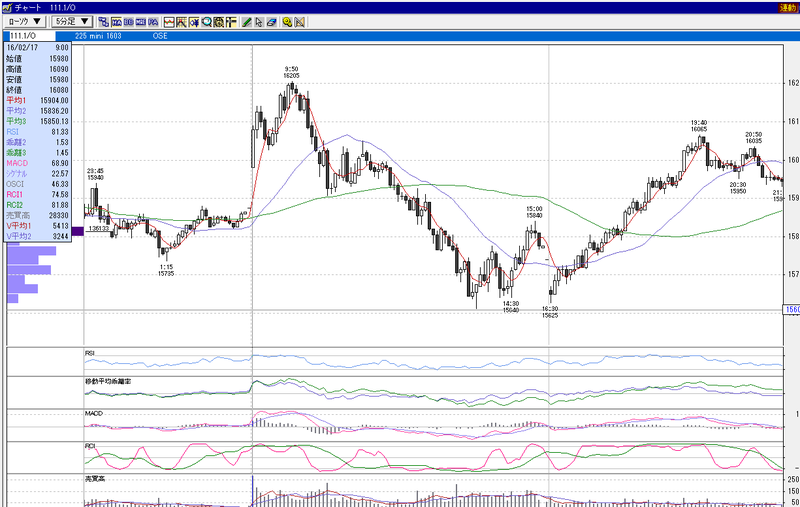Screen dimensions: 800x507
Task: Select the eraser tool
Action: 271,22
